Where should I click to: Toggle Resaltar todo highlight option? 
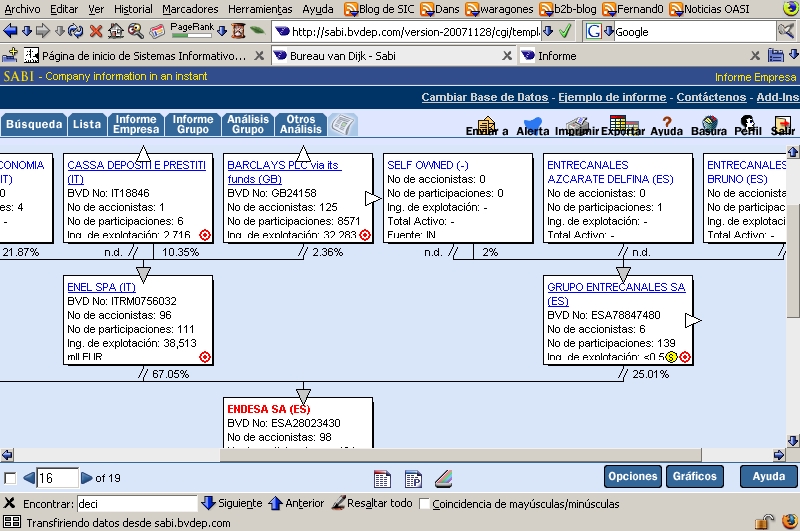click(x=372, y=503)
